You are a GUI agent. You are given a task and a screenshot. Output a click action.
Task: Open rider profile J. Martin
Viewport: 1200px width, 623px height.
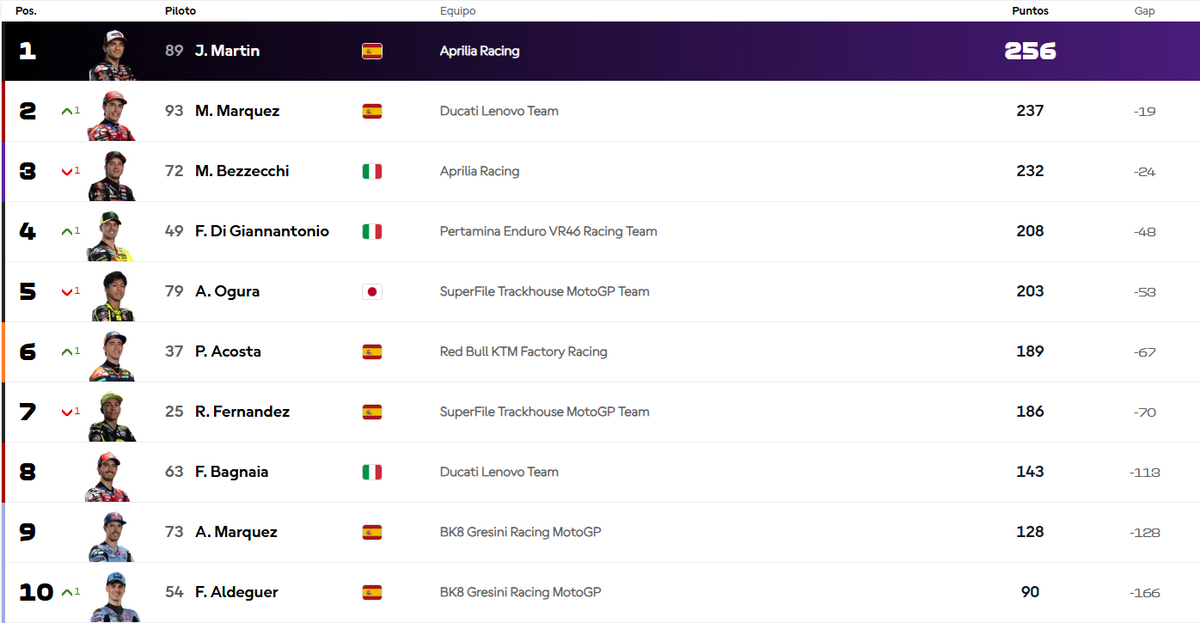pos(227,51)
